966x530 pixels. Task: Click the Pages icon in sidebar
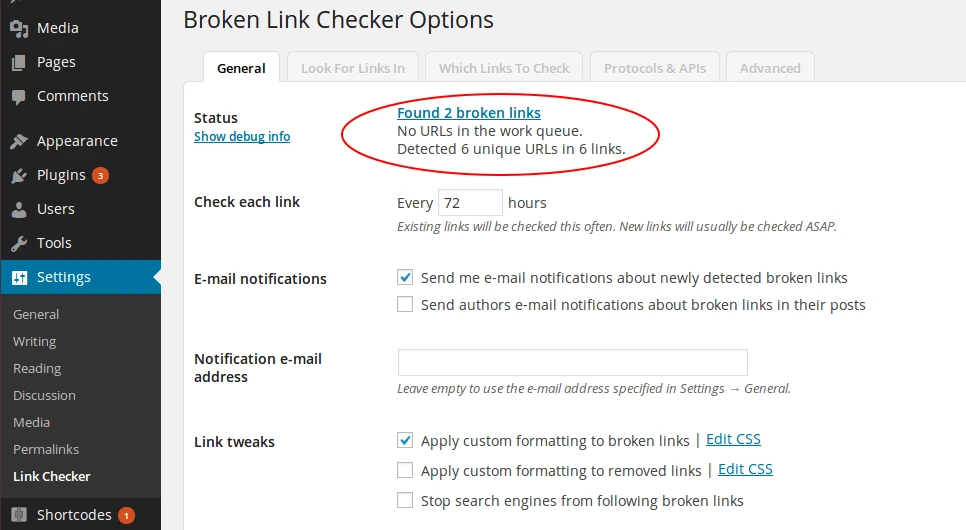[19, 62]
